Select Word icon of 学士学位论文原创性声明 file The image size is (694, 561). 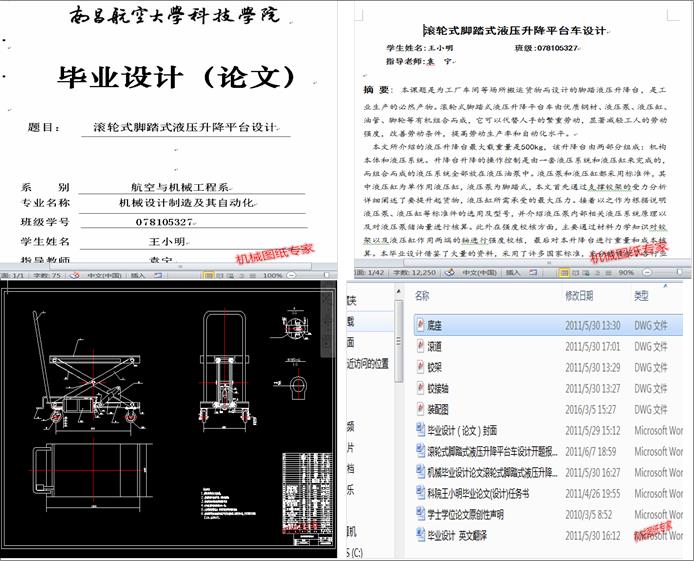tap(420, 514)
